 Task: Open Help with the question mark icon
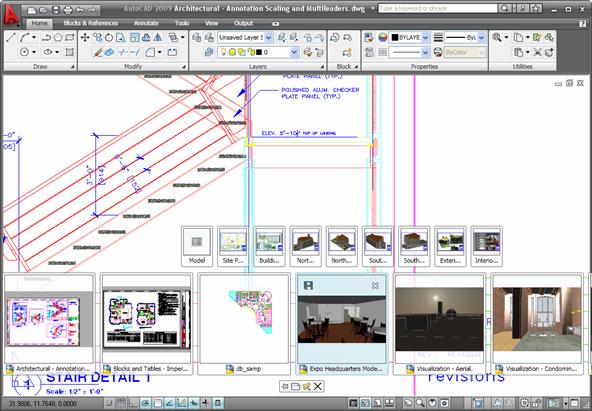coord(583,23)
